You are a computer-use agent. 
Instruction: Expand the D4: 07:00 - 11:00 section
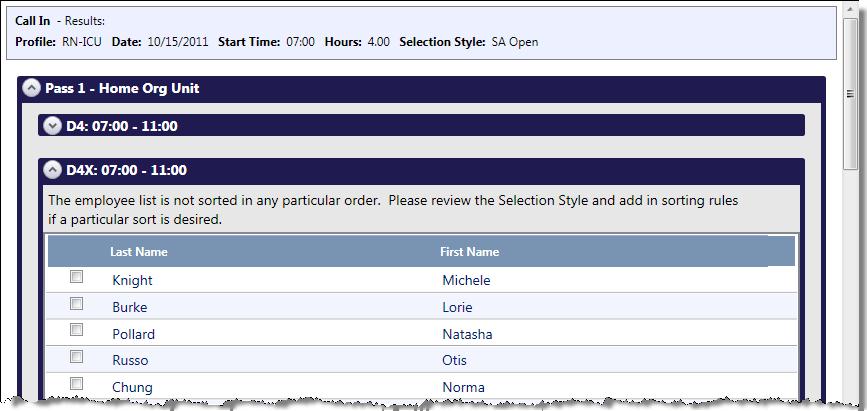coord(53,126)
